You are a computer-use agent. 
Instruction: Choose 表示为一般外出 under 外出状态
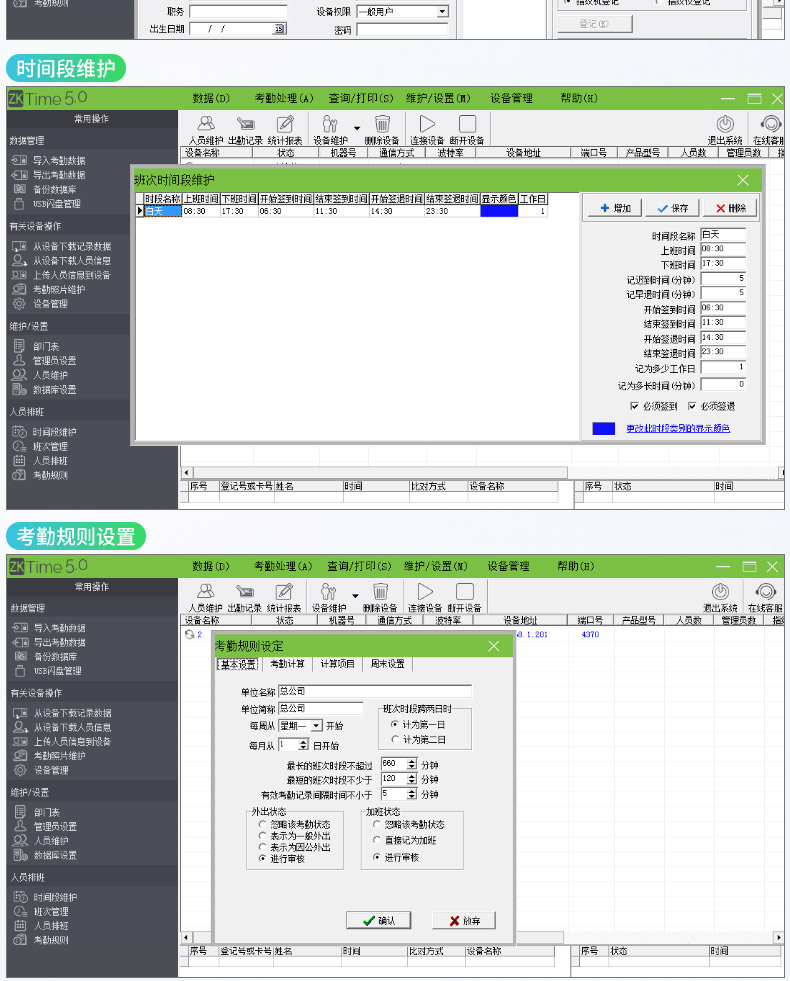[x=262, y=835]
